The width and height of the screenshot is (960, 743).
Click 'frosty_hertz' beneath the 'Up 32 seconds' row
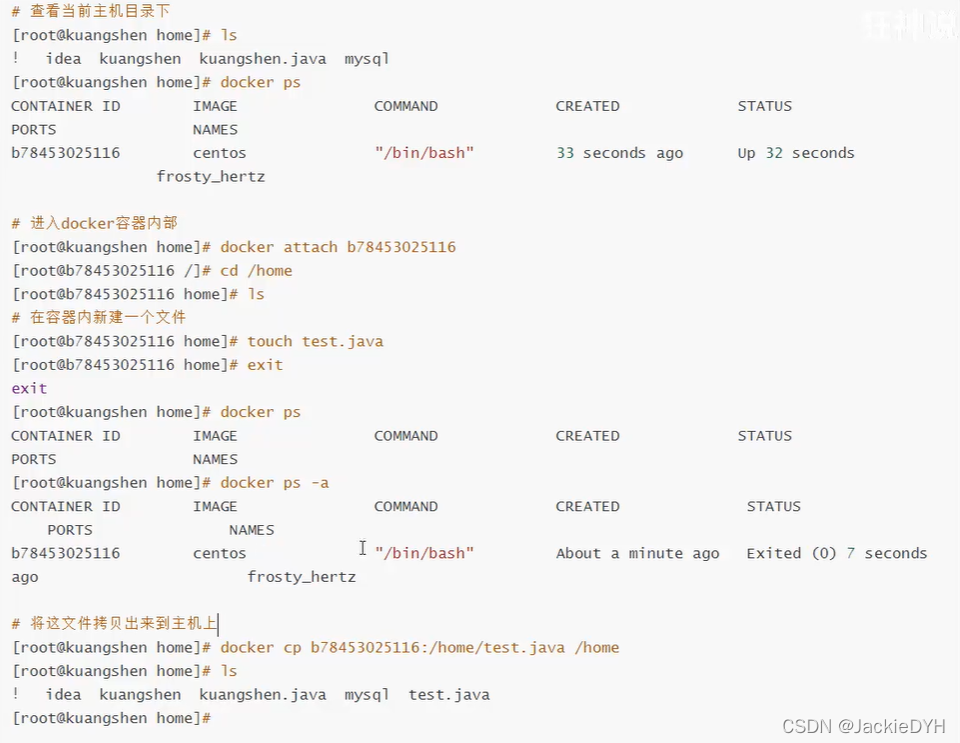pyautogui.click(x=211, y=177)
